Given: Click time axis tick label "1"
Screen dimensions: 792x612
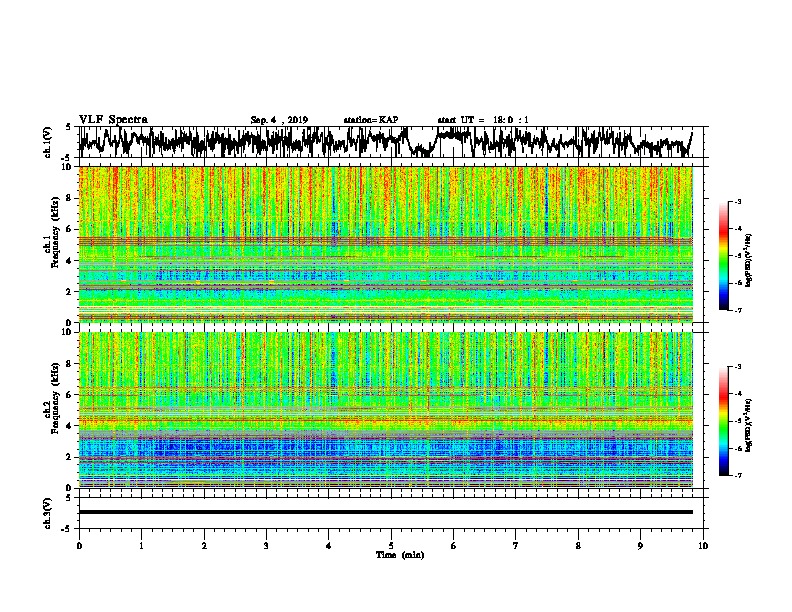Looking at the screenshot, I should pos(141,546).
